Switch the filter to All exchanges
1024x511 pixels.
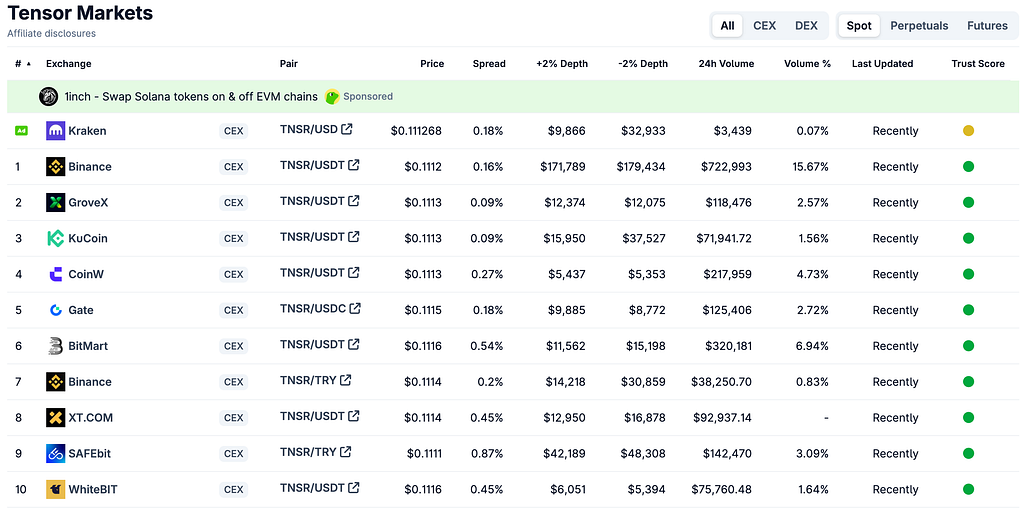pyautogui.click(x=728, y=25)
